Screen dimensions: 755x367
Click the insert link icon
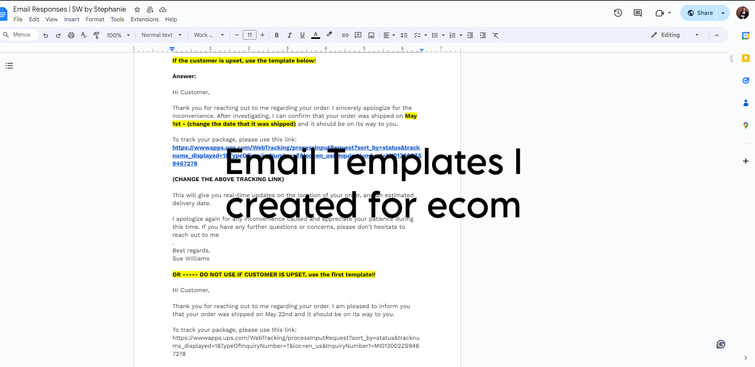(345, 35)
